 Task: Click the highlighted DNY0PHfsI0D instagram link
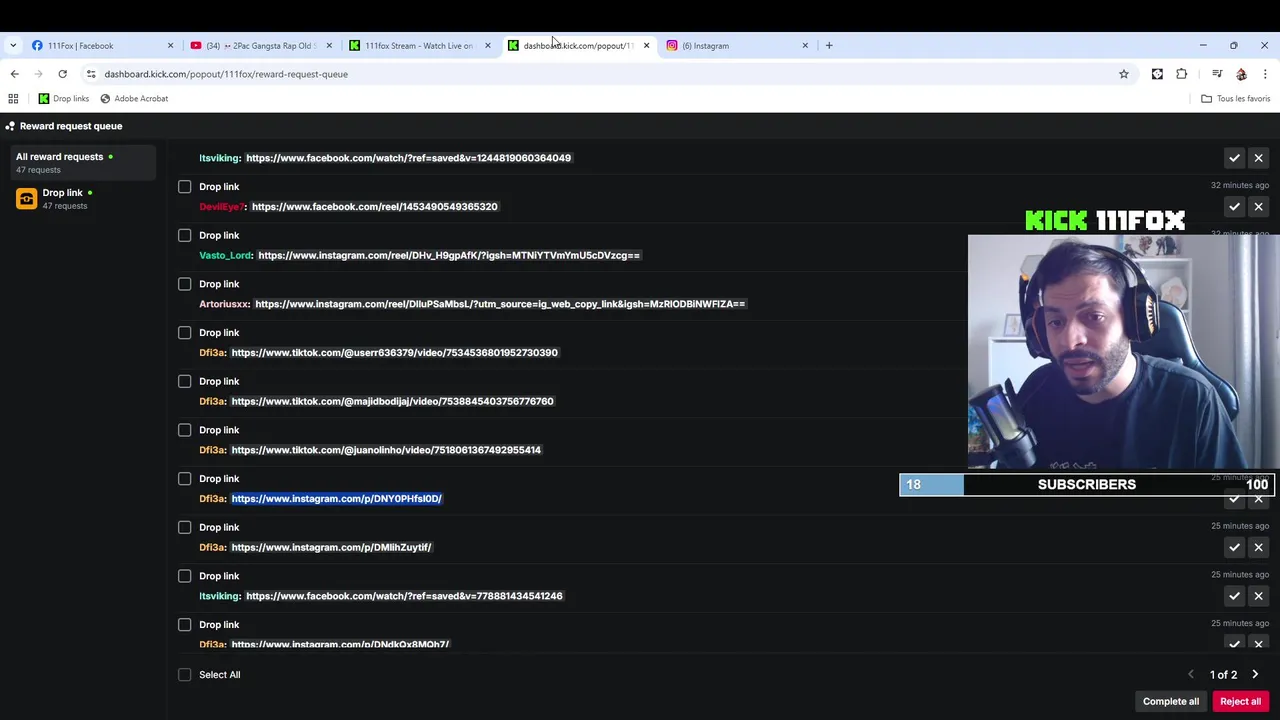click(x=337, y=499)
